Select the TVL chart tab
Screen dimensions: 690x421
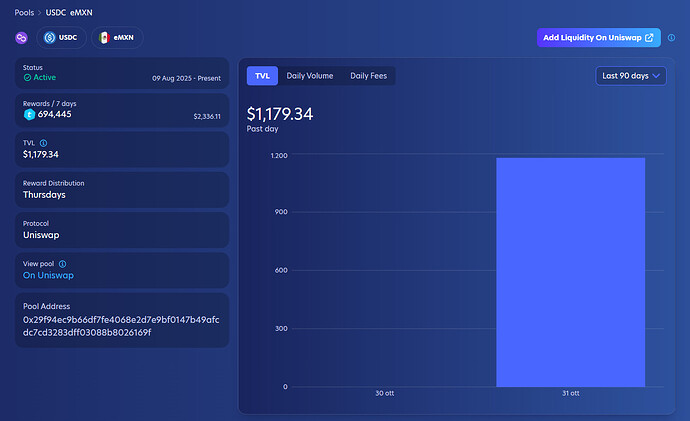pos(262,76)
